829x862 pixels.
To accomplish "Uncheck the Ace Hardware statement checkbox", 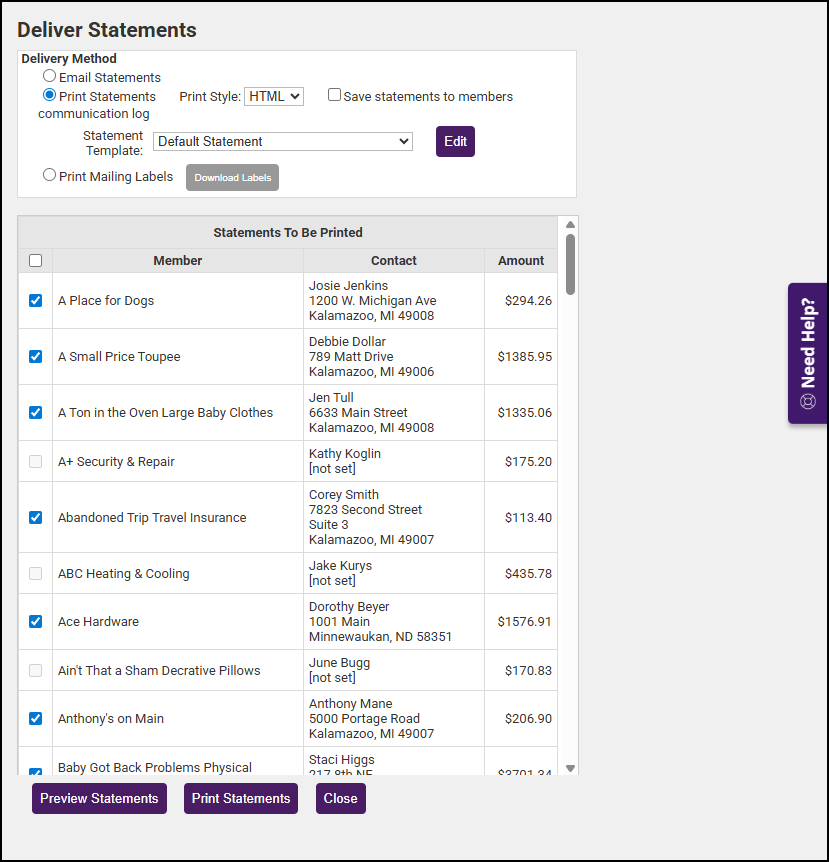I will pos(36,621).
